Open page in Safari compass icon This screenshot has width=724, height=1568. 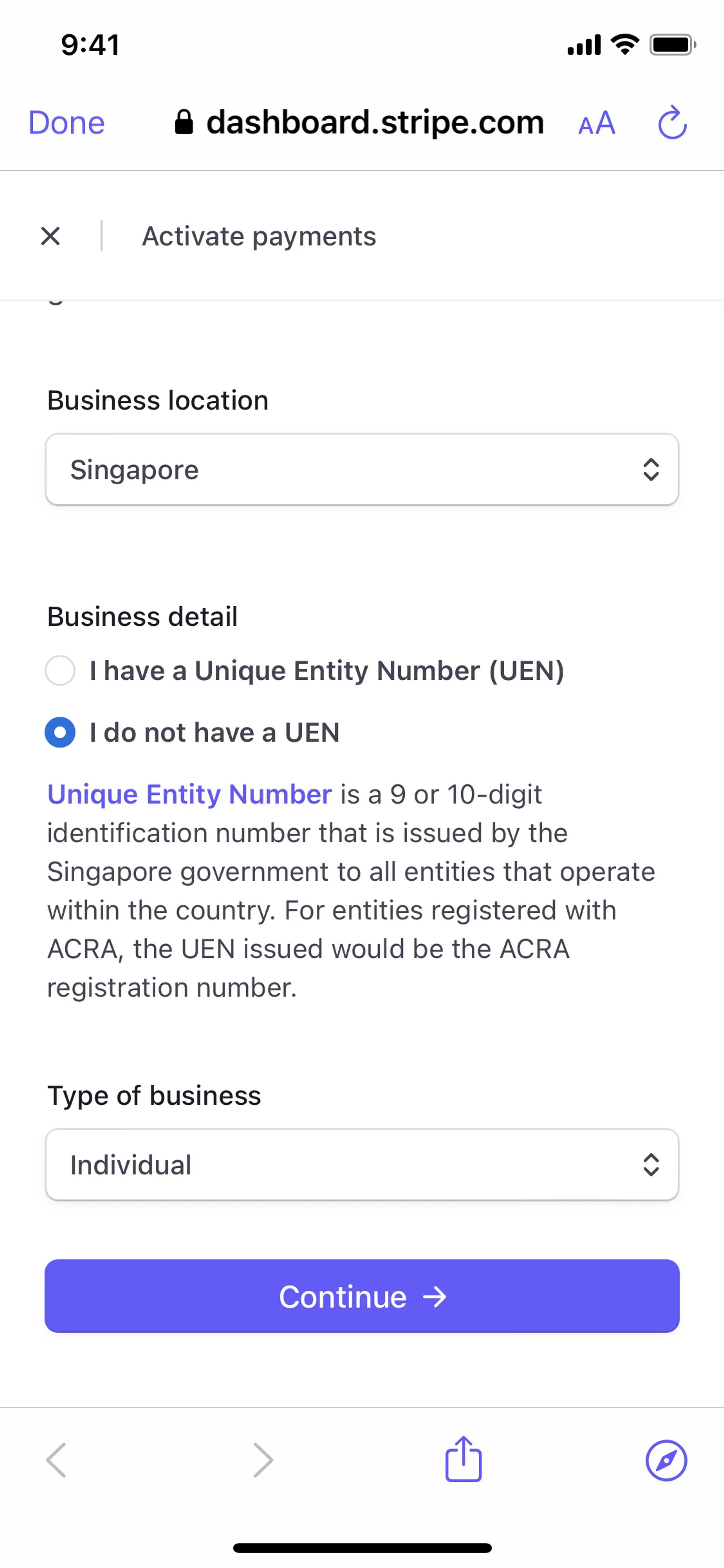[666, 1460]
